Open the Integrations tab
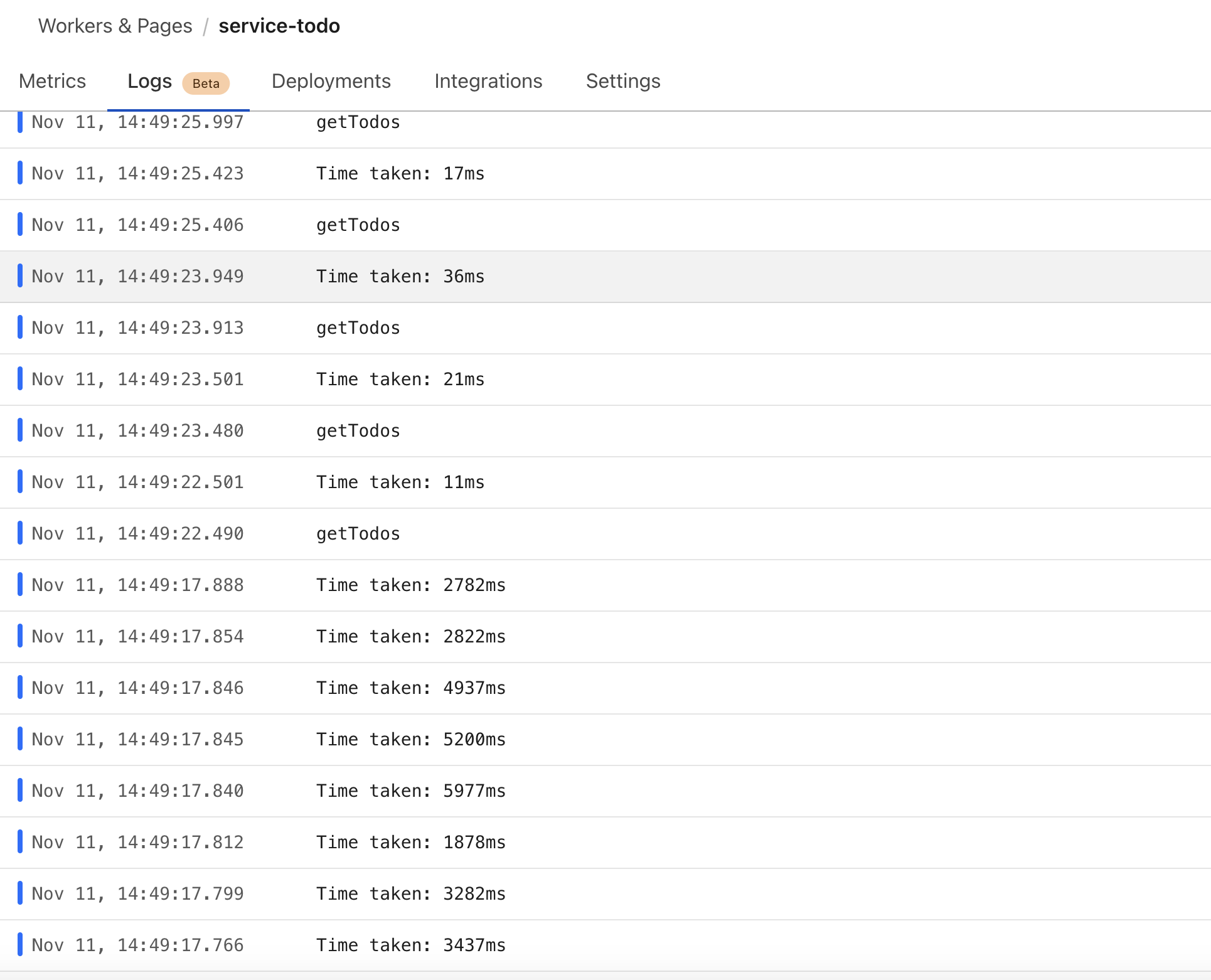The image size is (1211, 980). [x=488, y=82]
